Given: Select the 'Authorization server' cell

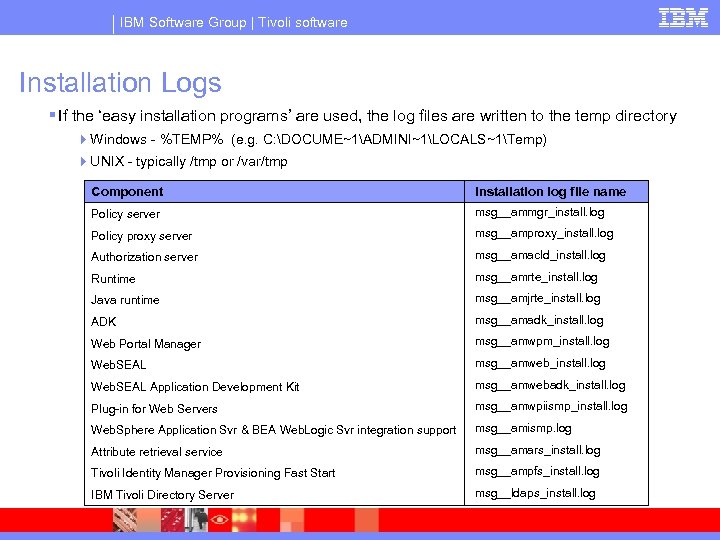Looking at the screenshot, I should coord(144,257).
